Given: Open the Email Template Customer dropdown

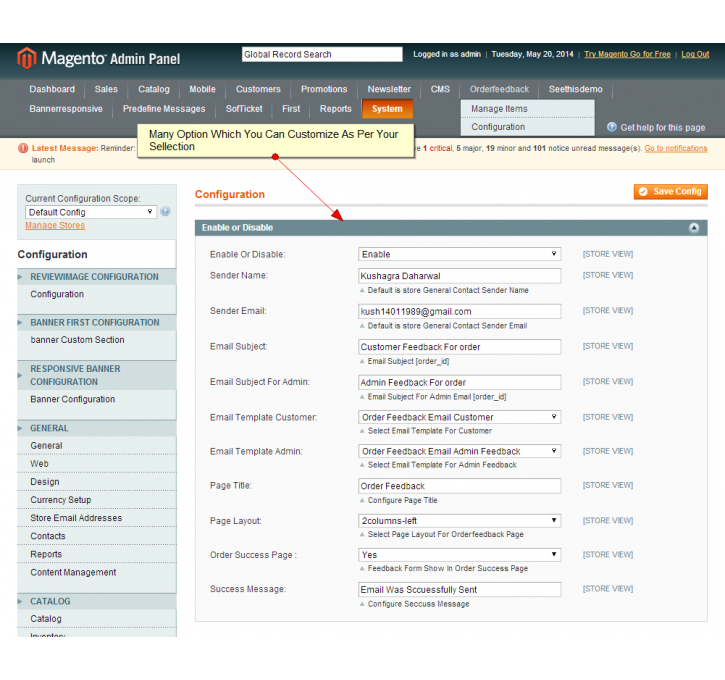Looking at the screenshot, I should point(460,417).
